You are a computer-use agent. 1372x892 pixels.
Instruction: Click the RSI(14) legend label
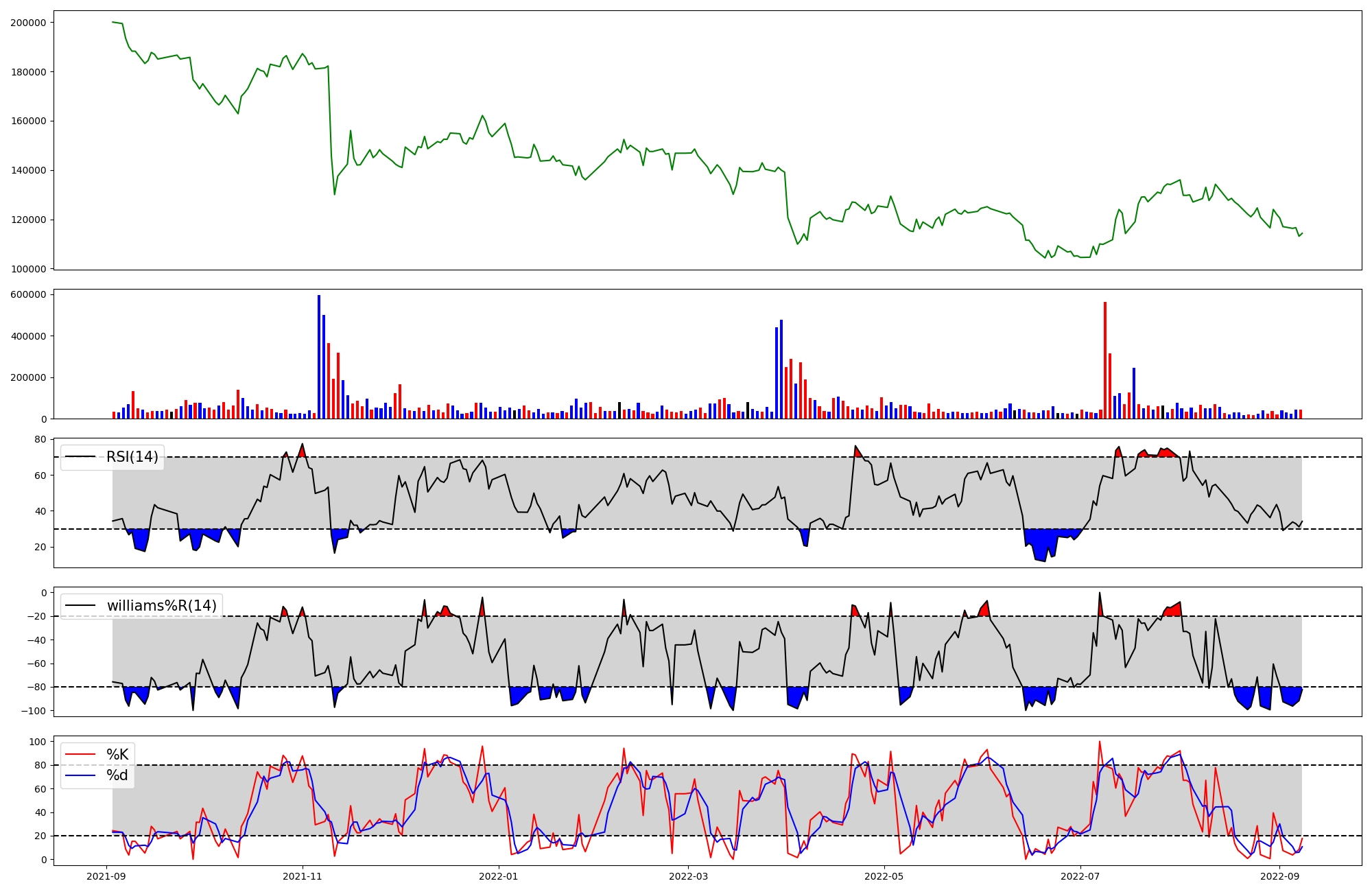(x=132, y=457)
